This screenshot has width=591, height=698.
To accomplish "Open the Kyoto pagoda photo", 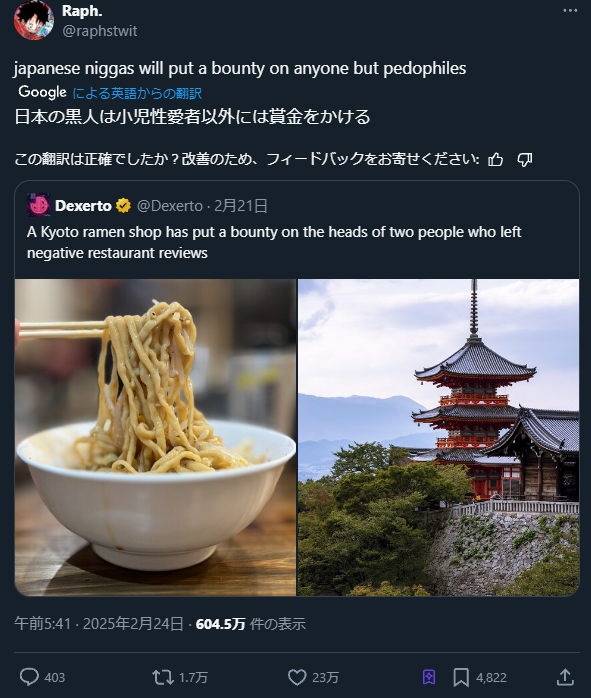I will point(438,438).
